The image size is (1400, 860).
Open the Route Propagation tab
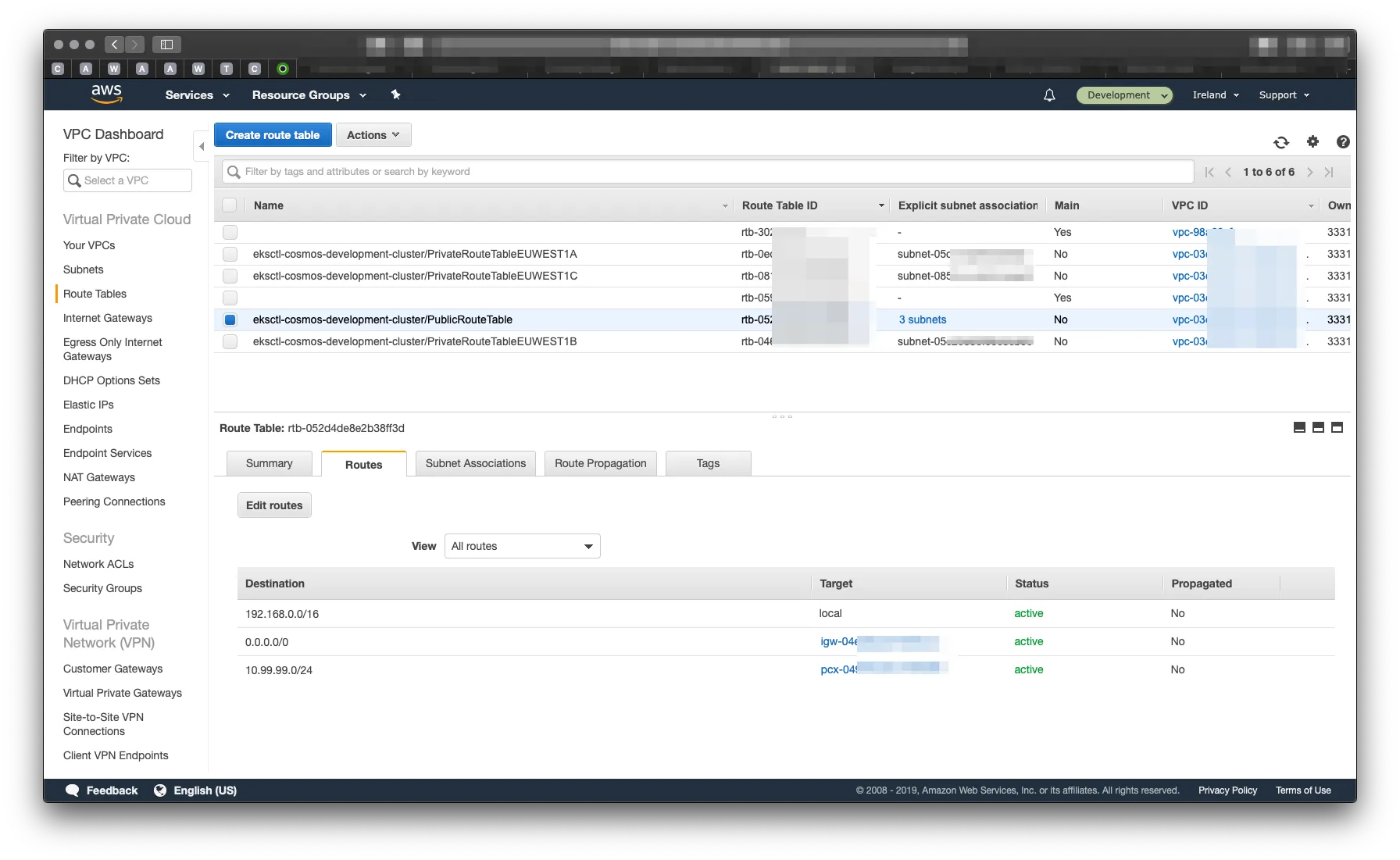tap(601, 463)
